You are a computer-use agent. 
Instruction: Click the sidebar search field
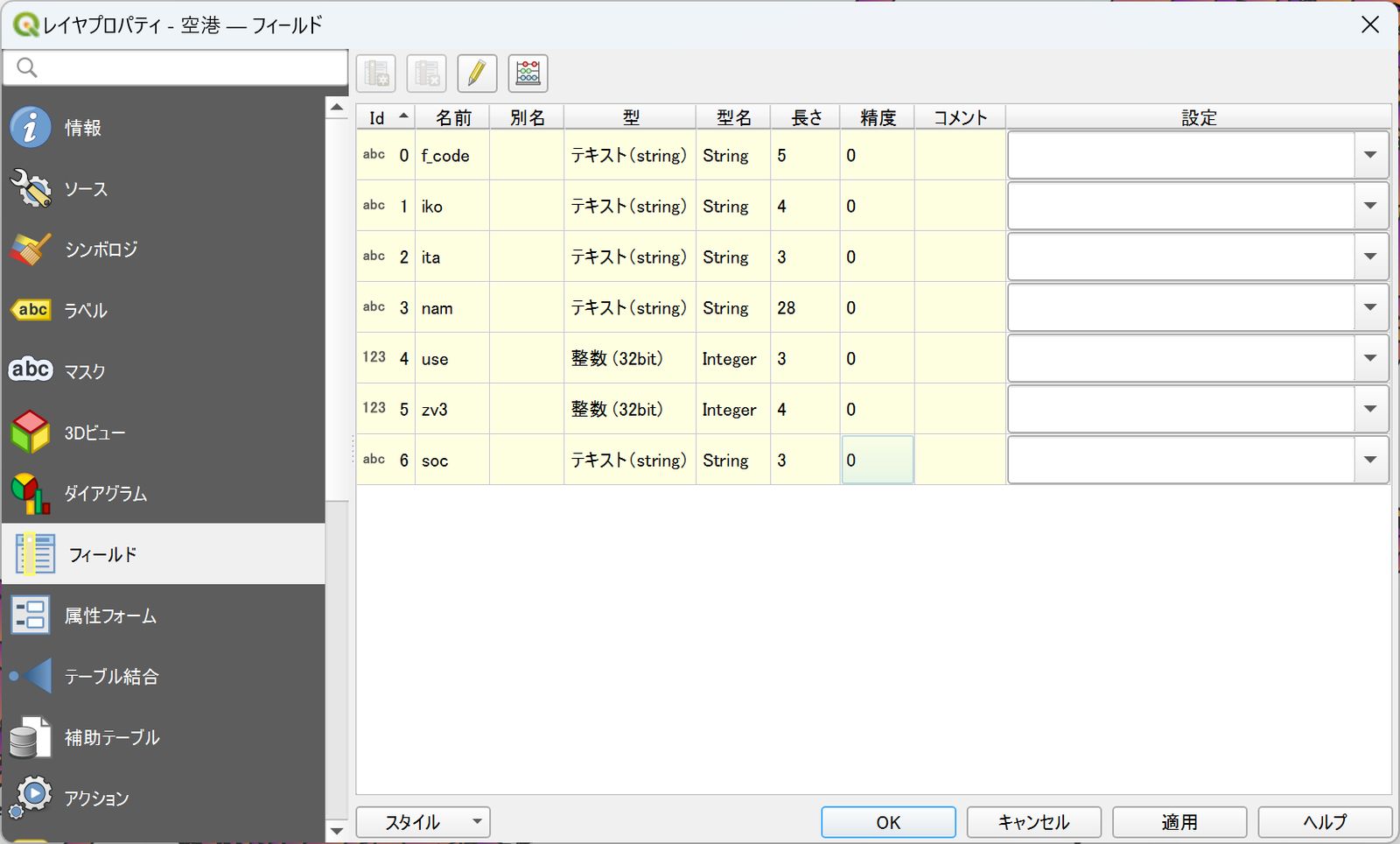[x=175, y=67]
